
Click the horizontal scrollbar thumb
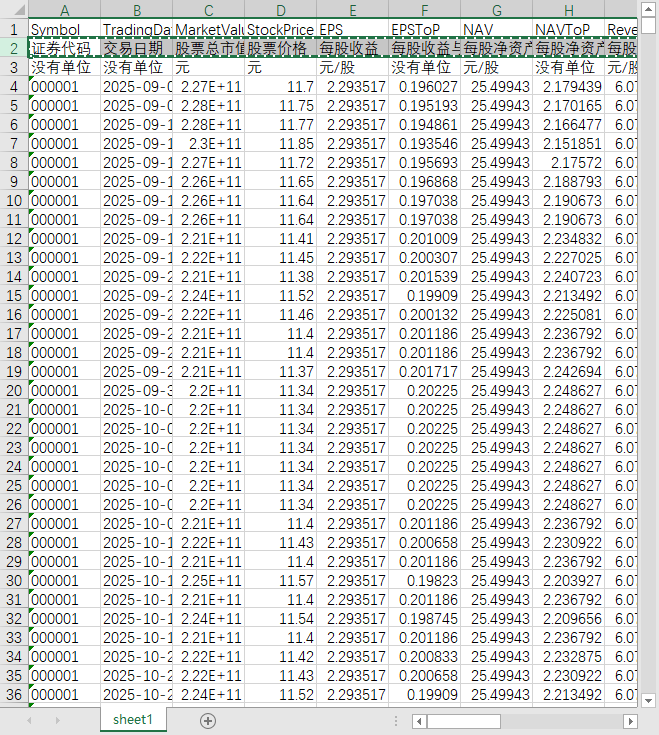(464, 721)
